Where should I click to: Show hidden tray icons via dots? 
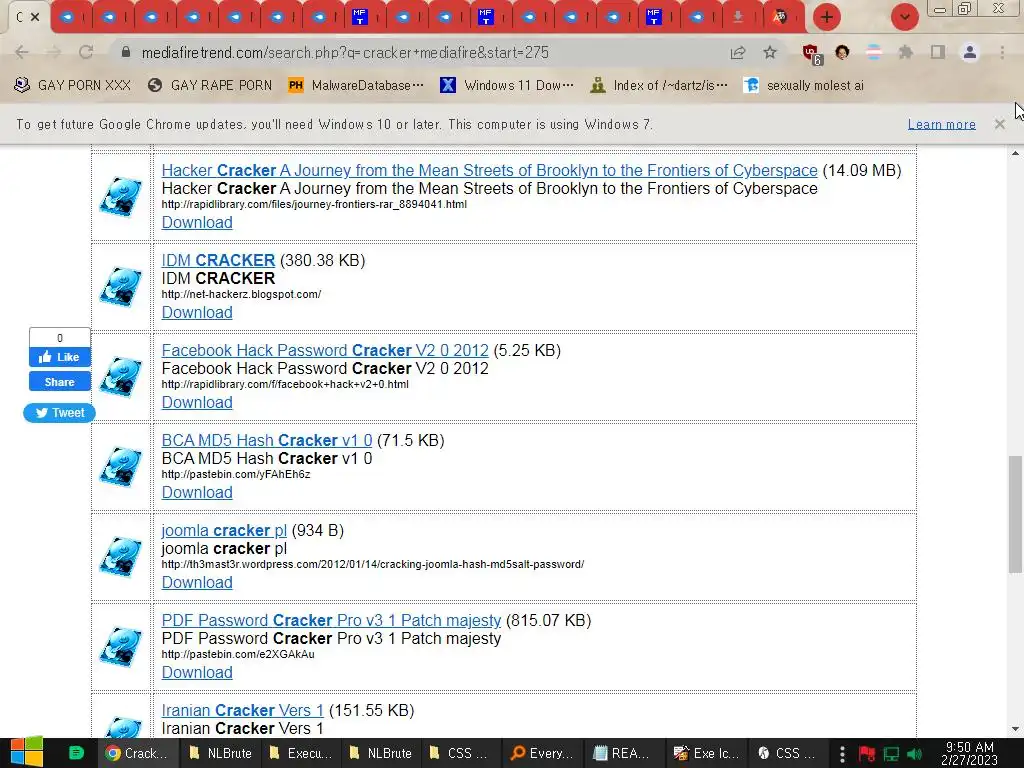click(842, 753)
